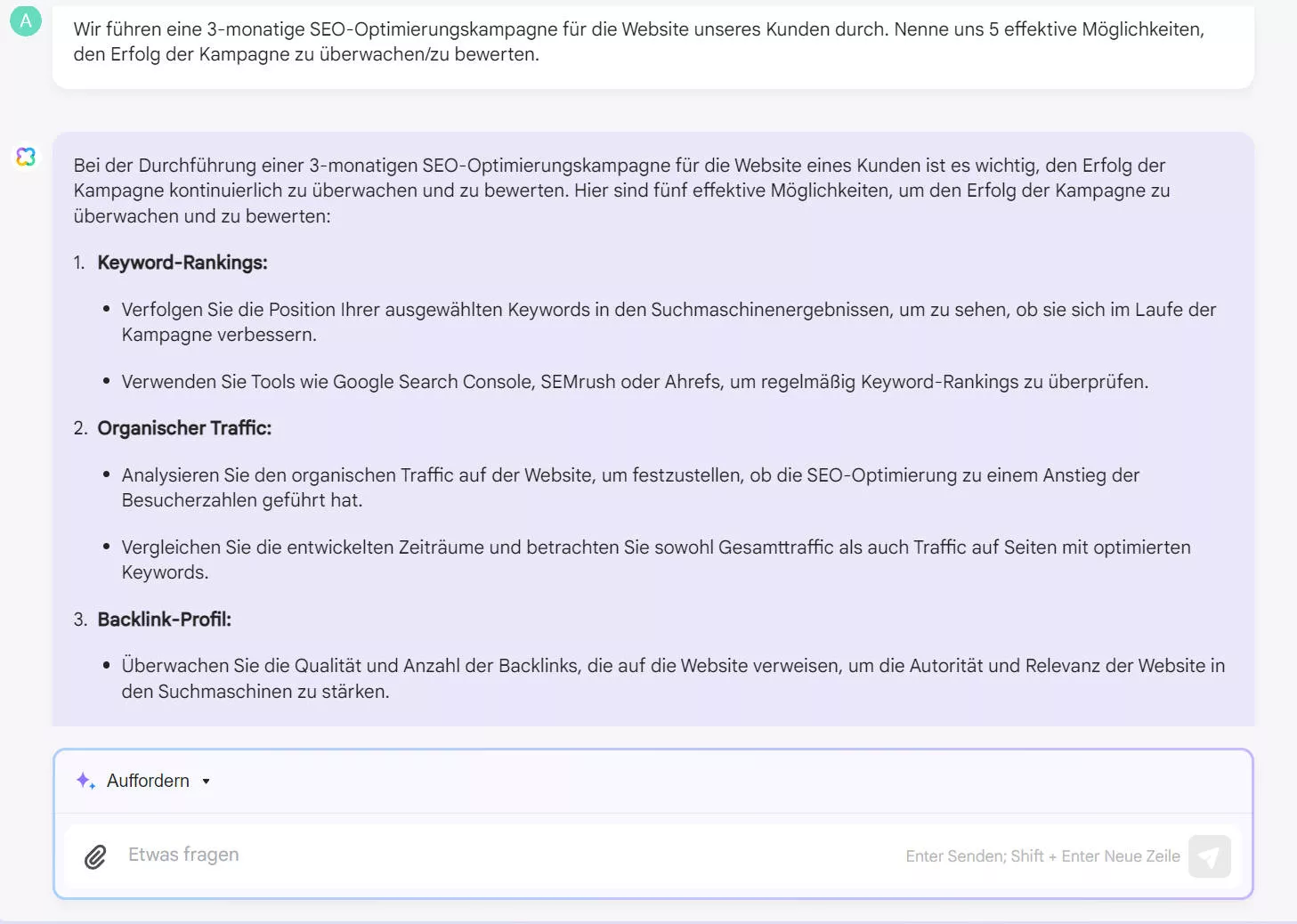Click the colorful bot logo next to the response
1297x924 pixels.
[26, 157]
